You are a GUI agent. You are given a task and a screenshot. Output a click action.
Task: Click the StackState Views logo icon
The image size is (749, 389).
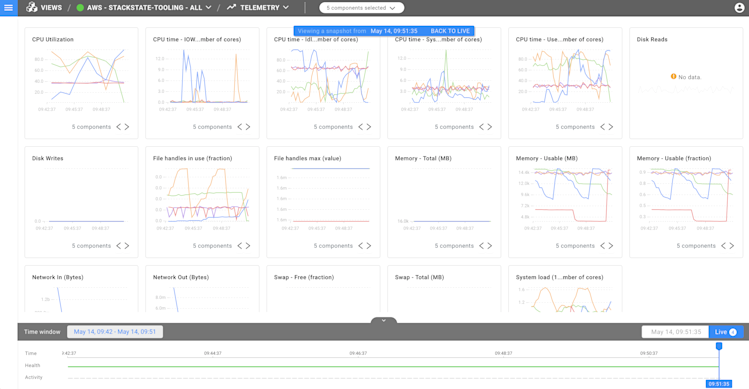click(x=32, y=7)
